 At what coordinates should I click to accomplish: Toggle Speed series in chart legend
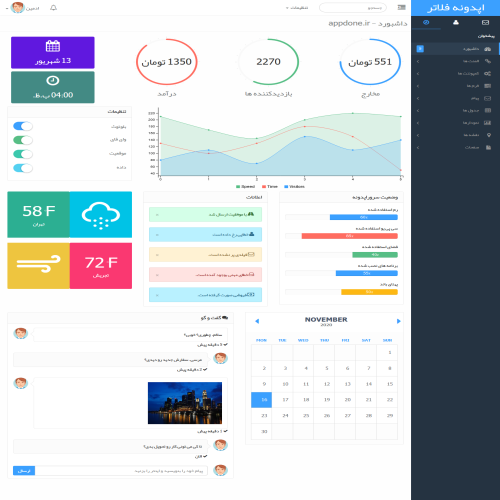pyautogui.click(x=245, y=187)
